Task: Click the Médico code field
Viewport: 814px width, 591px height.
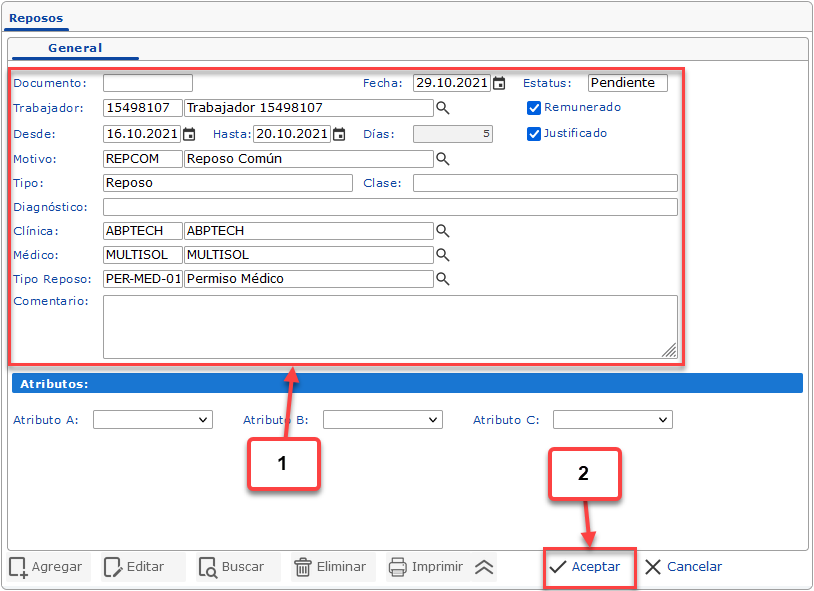Action: pos(143,254)
